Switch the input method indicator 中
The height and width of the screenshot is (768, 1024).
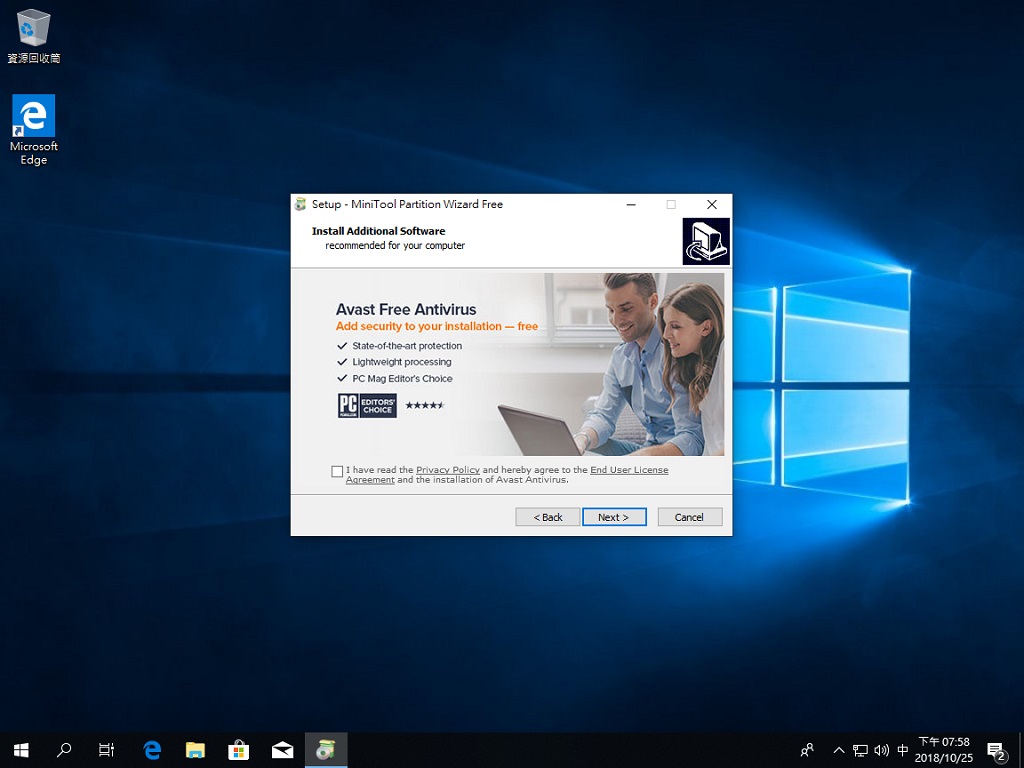(x=903, y=750)
